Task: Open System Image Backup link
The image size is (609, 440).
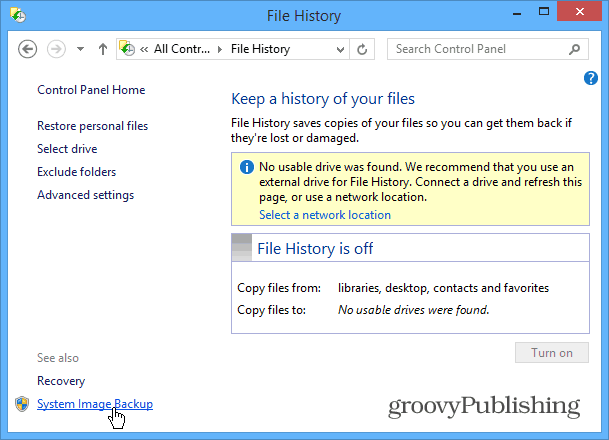Action: pos(95,404)
